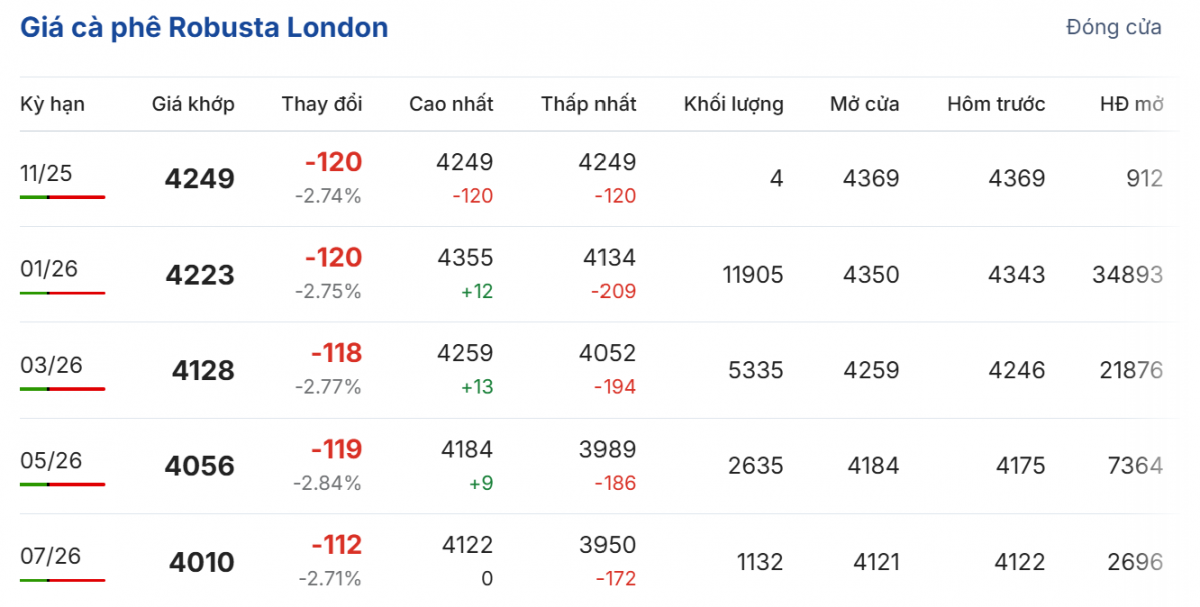Click the 01/26 contract mini chart
Screen dimensions: 1200x607
[62, 293]
